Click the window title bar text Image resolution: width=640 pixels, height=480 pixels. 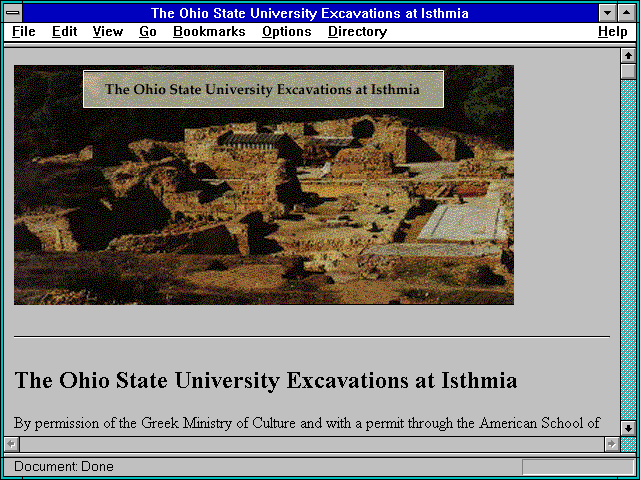pos(310,13)
